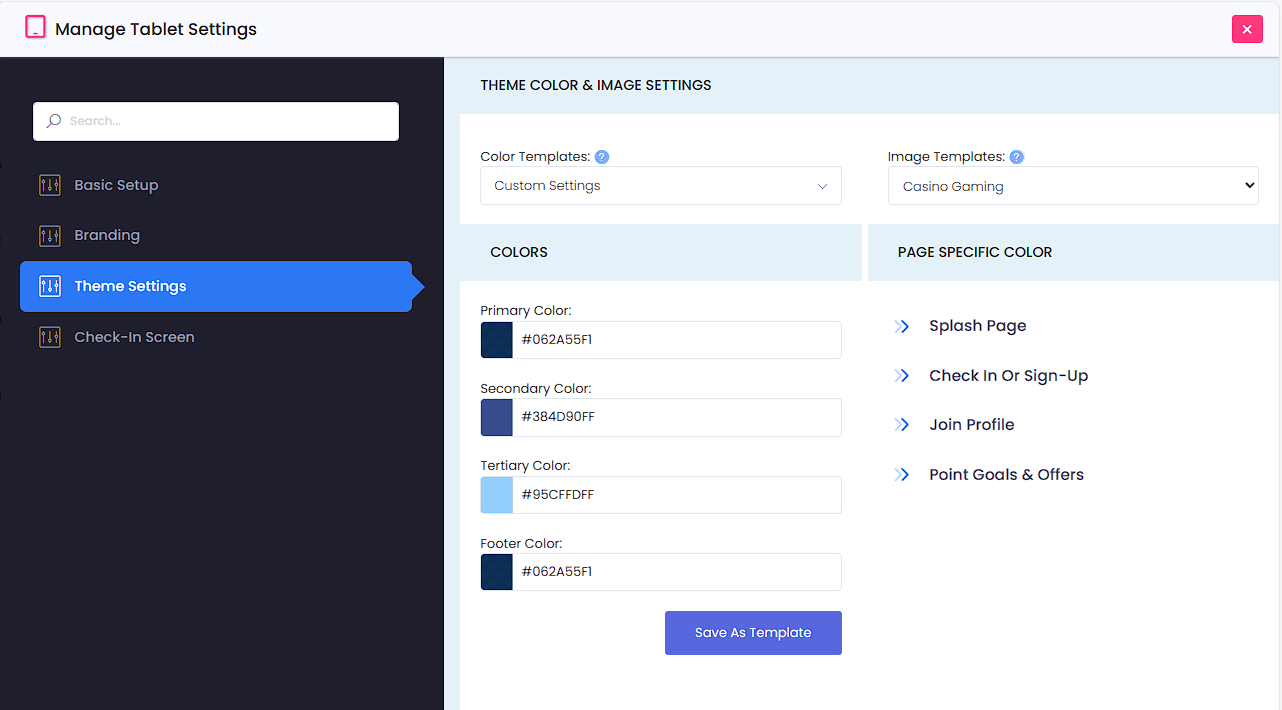
Task: Click the sidebar Search input field
Action: 216,121
